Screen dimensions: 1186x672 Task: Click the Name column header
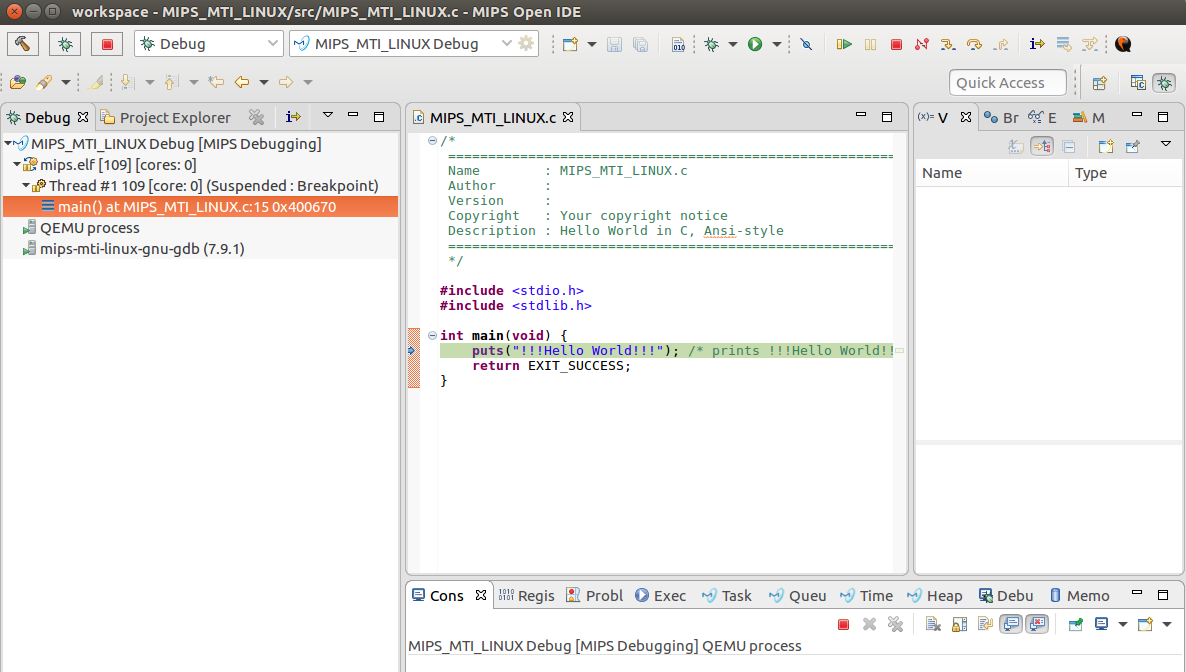tap(992, 173)
